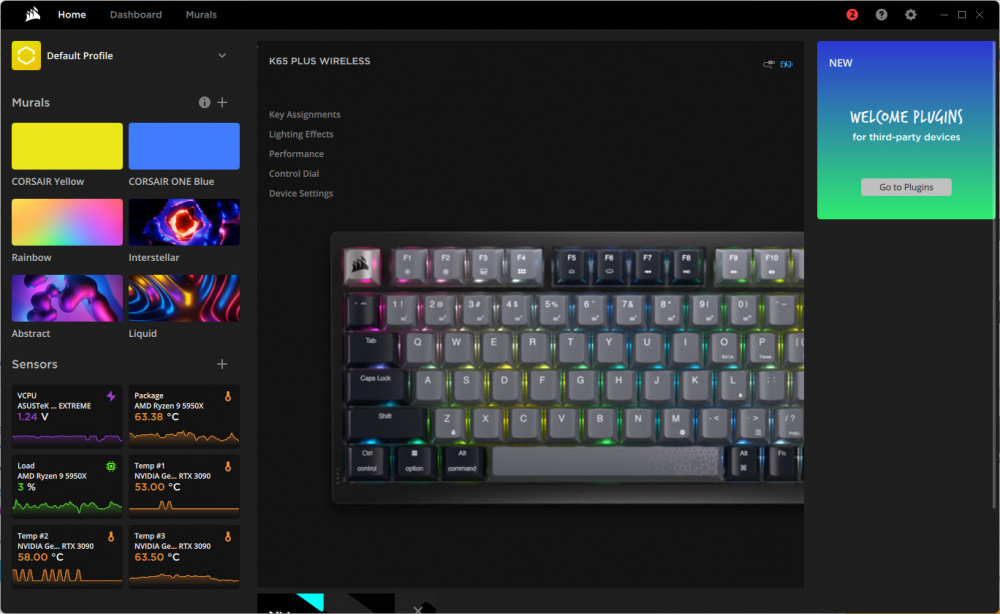
Task: Select the Interstellar mural thumbnail
Action: (184, 222)
